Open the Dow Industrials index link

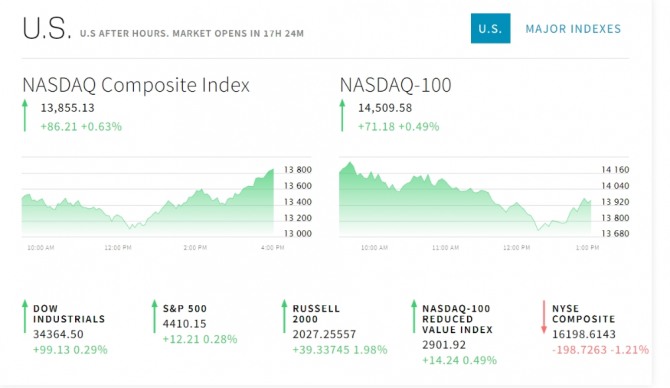[x=69, y=314]
